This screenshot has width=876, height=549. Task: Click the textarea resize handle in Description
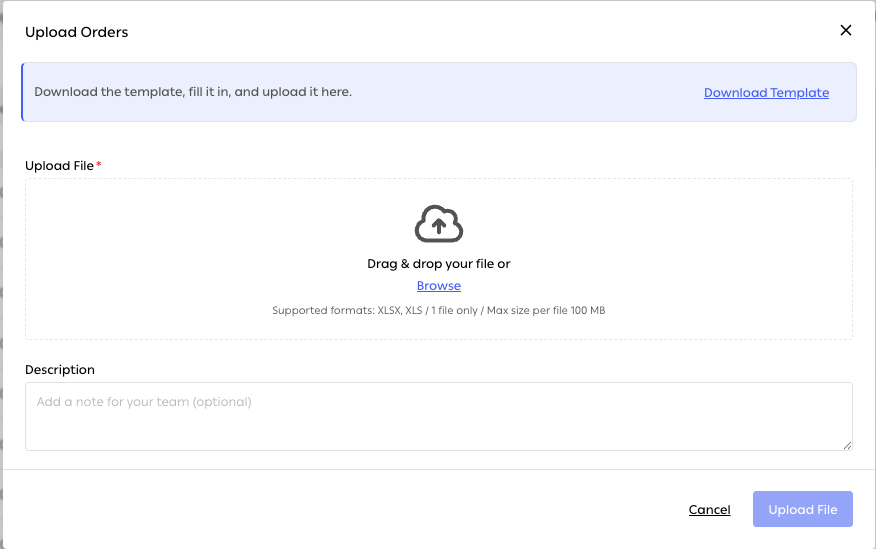[x=847, y=445]
